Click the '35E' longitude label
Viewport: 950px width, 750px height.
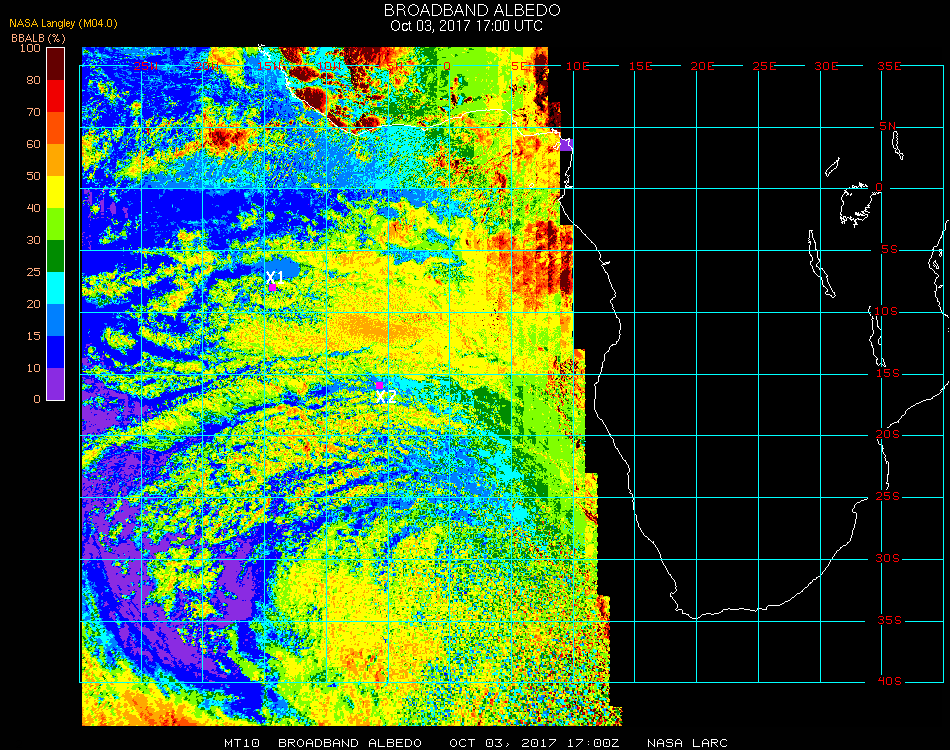pos(889,66)
